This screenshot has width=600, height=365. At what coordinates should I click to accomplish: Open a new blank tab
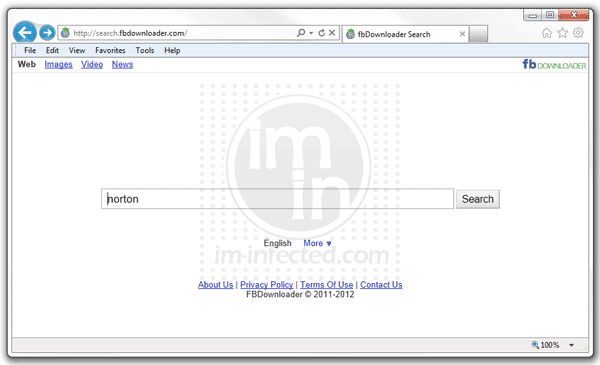click(x=478, y=34)
